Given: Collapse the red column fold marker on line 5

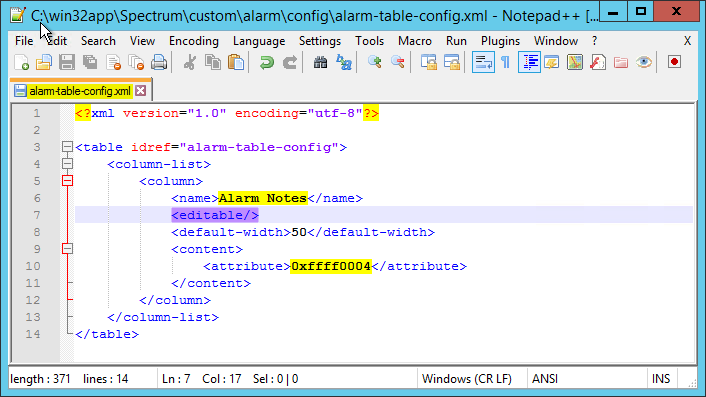Looking at the screenshot, I should point(67,181).
